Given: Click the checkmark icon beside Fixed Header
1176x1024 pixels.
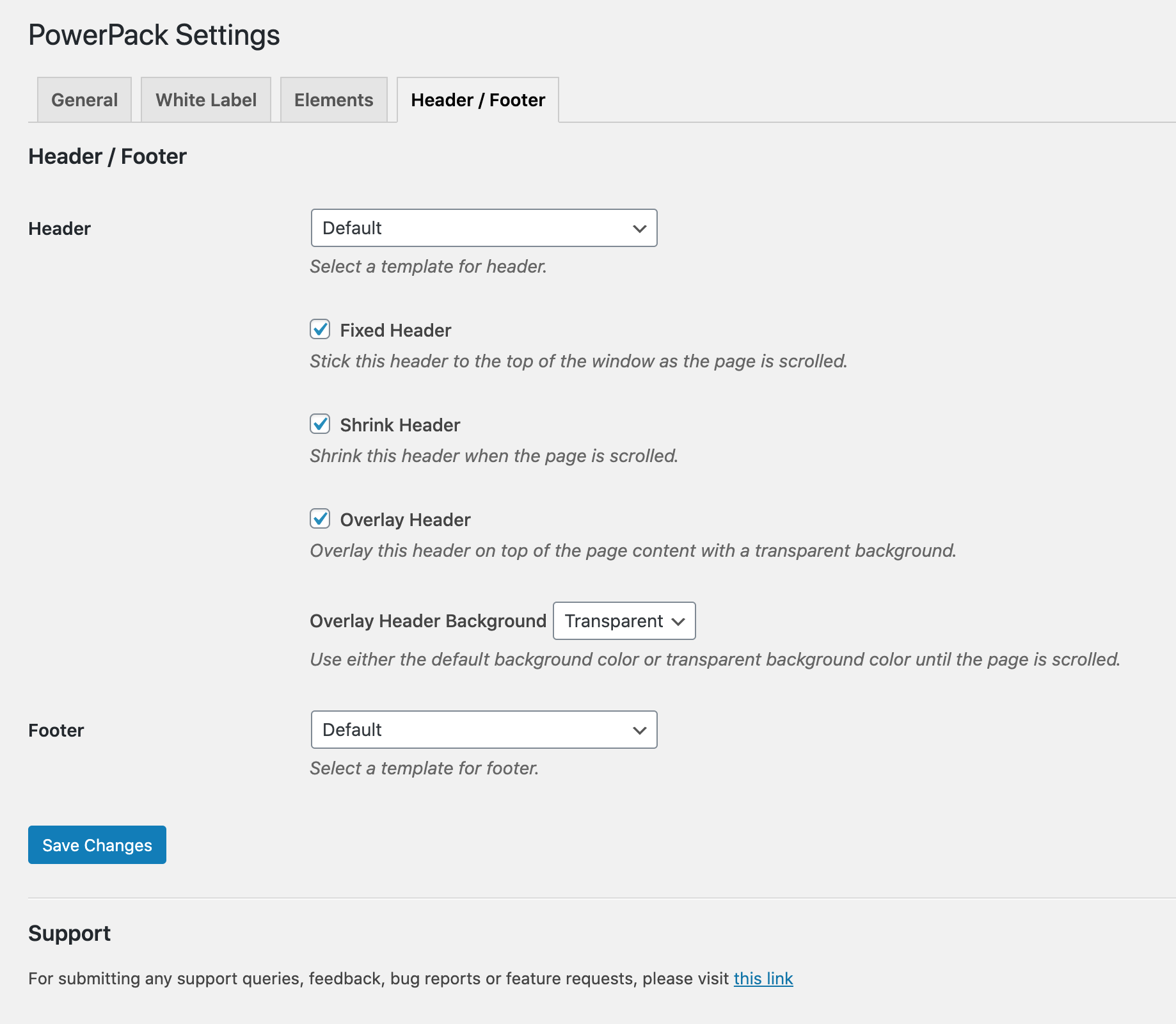Looking at the screenshot, I should tap(320, 330).
